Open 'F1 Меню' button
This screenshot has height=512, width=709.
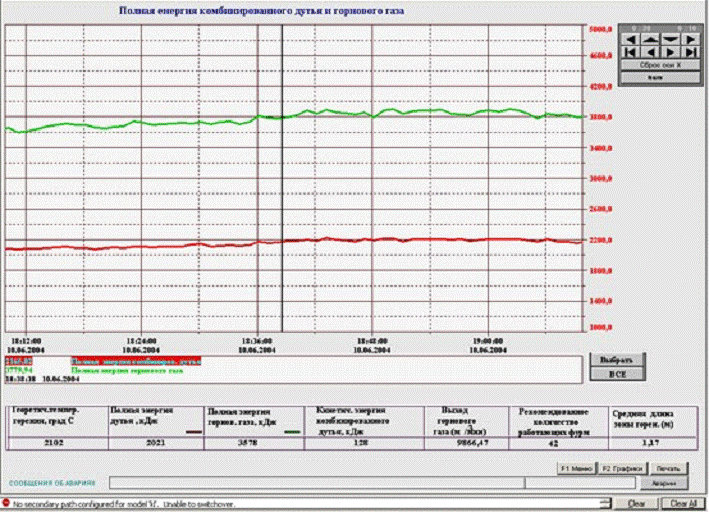577,469
